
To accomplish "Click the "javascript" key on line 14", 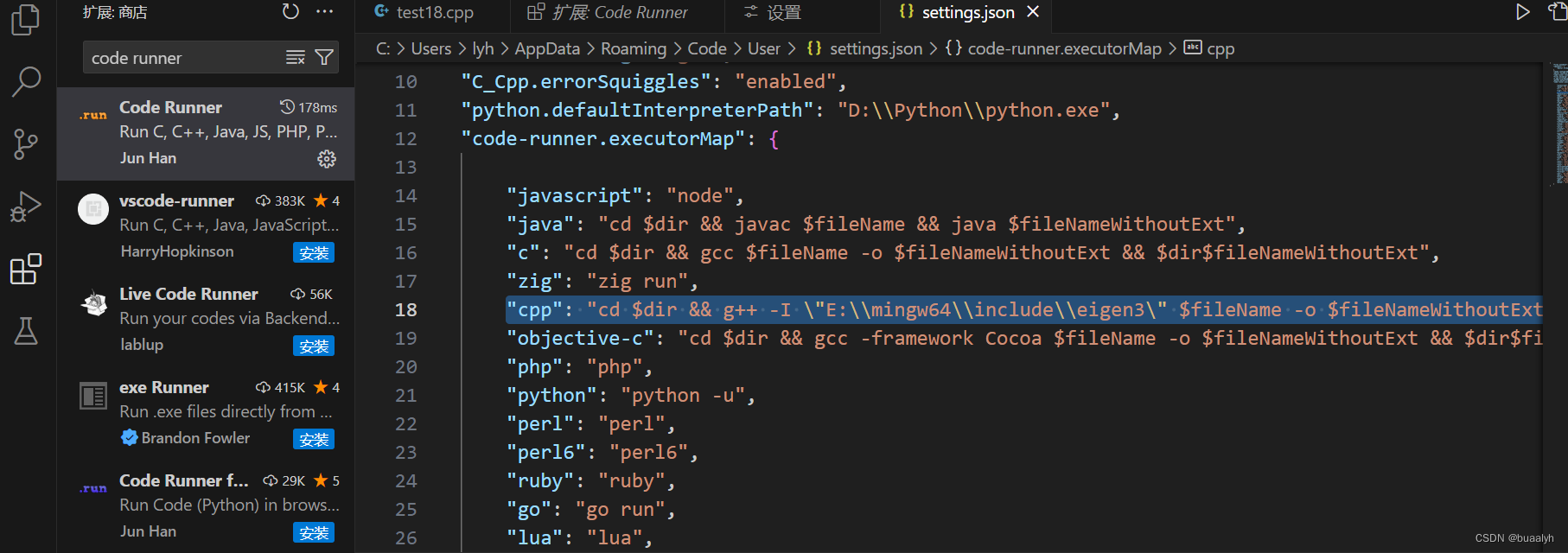I will [x=575, y=195].
